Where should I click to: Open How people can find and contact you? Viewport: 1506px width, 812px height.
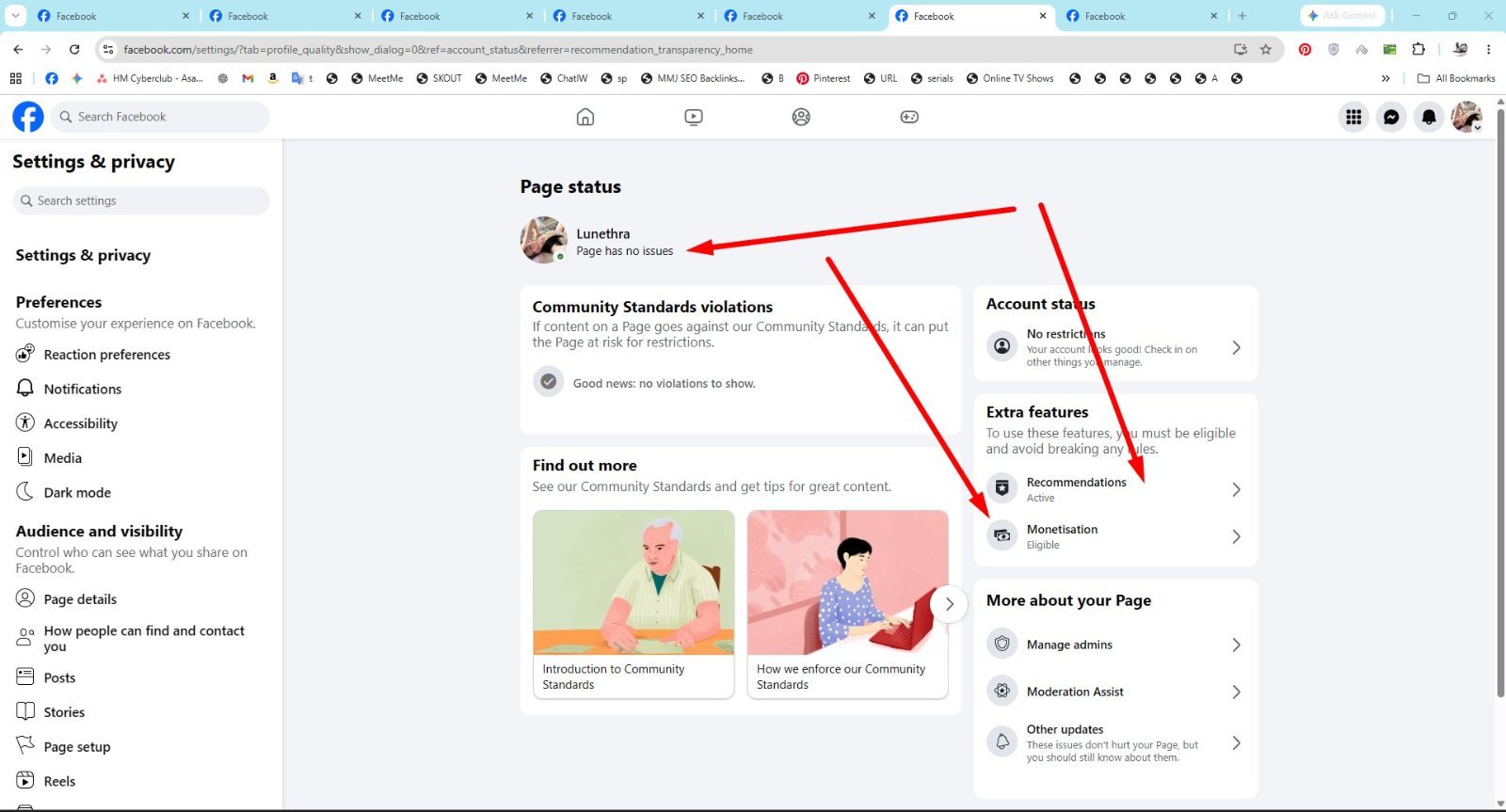pyautogui.click(x=141, y=638)
